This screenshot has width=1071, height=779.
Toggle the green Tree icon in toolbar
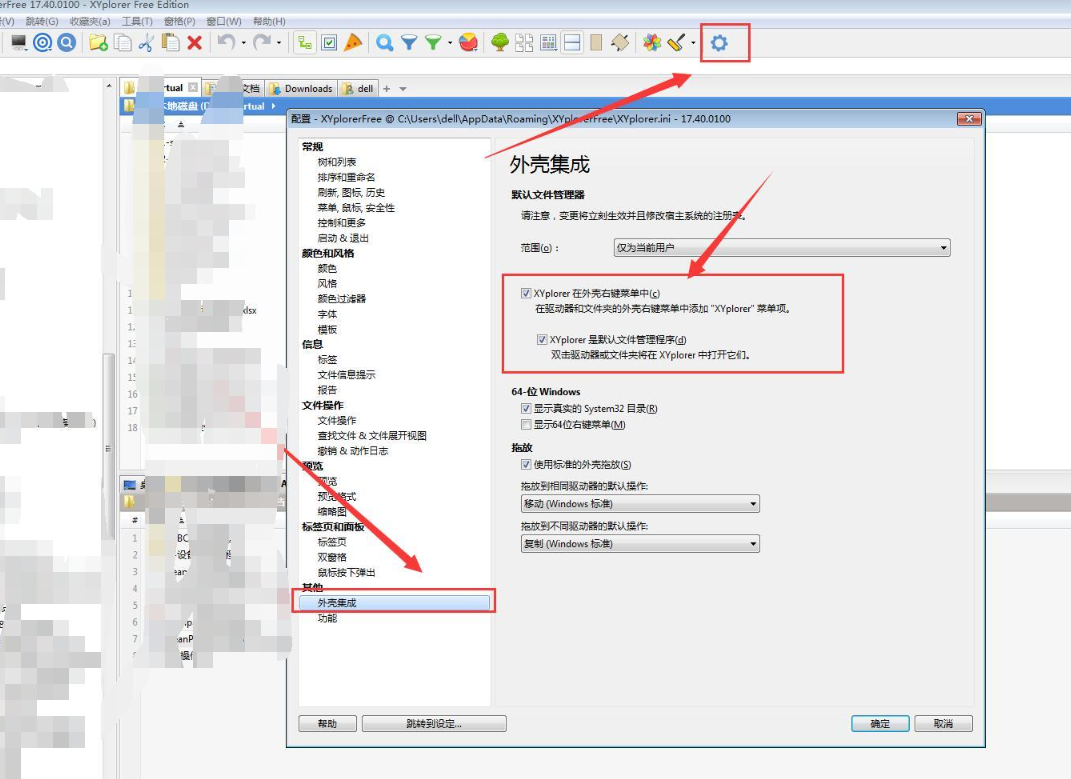point(500,43)
